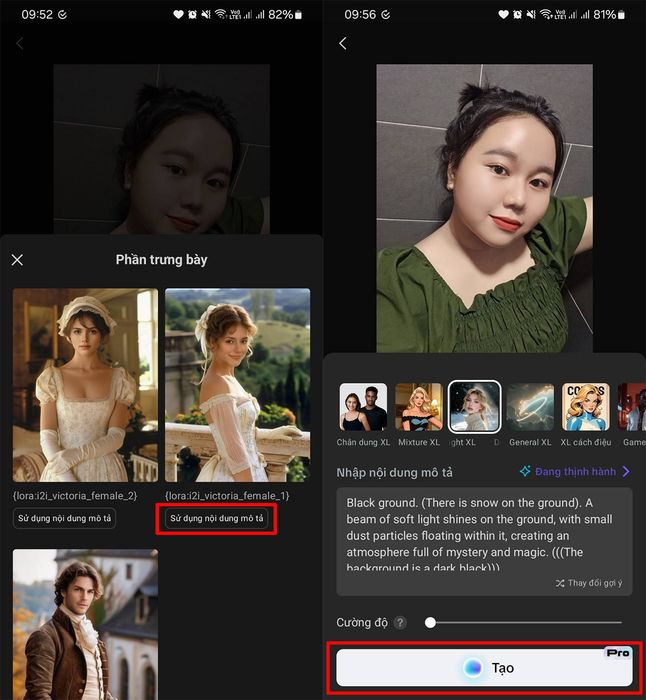Choose the General XL style
Viewport: 646px width, 700px height.
point(530,408)
